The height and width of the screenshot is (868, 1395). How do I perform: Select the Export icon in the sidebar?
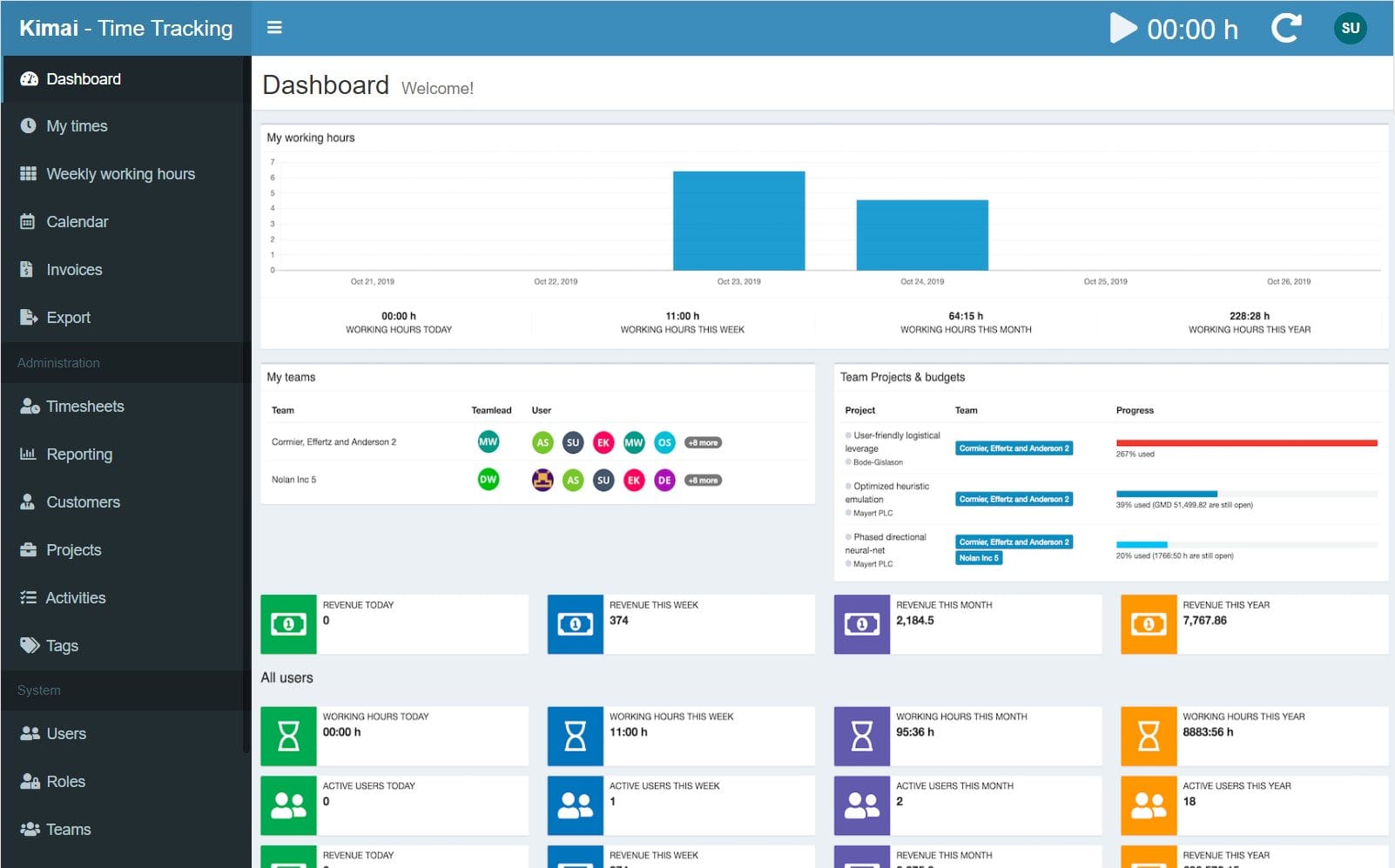27,317
